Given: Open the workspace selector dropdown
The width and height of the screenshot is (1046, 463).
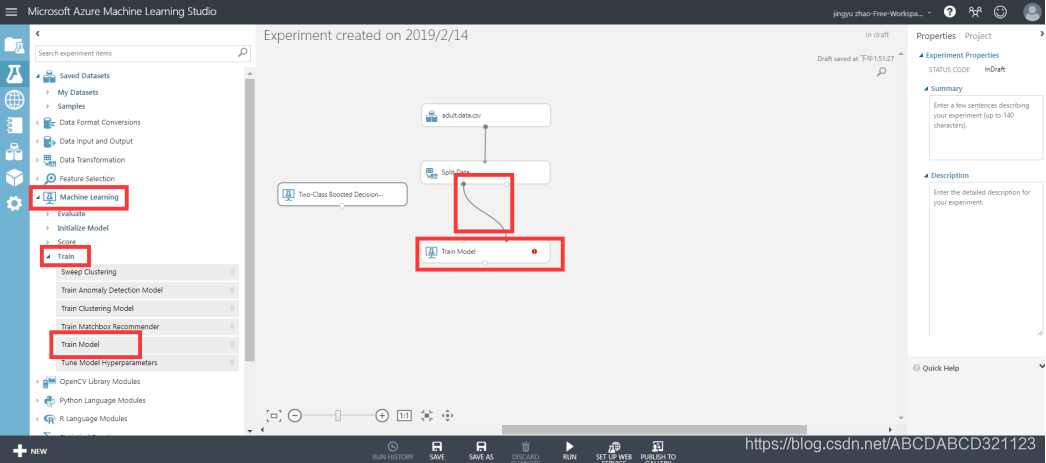Looking at the screenshot, I should [x=883, y=13].
